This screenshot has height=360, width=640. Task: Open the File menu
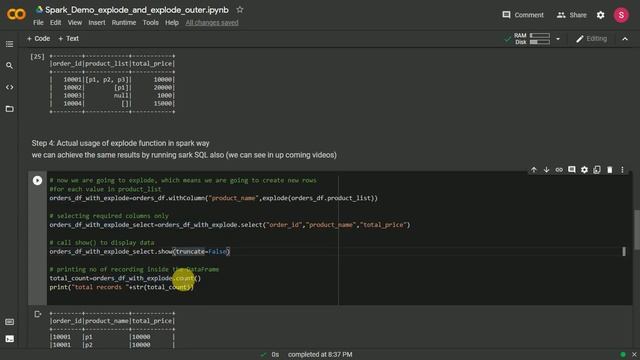point(38,22)
